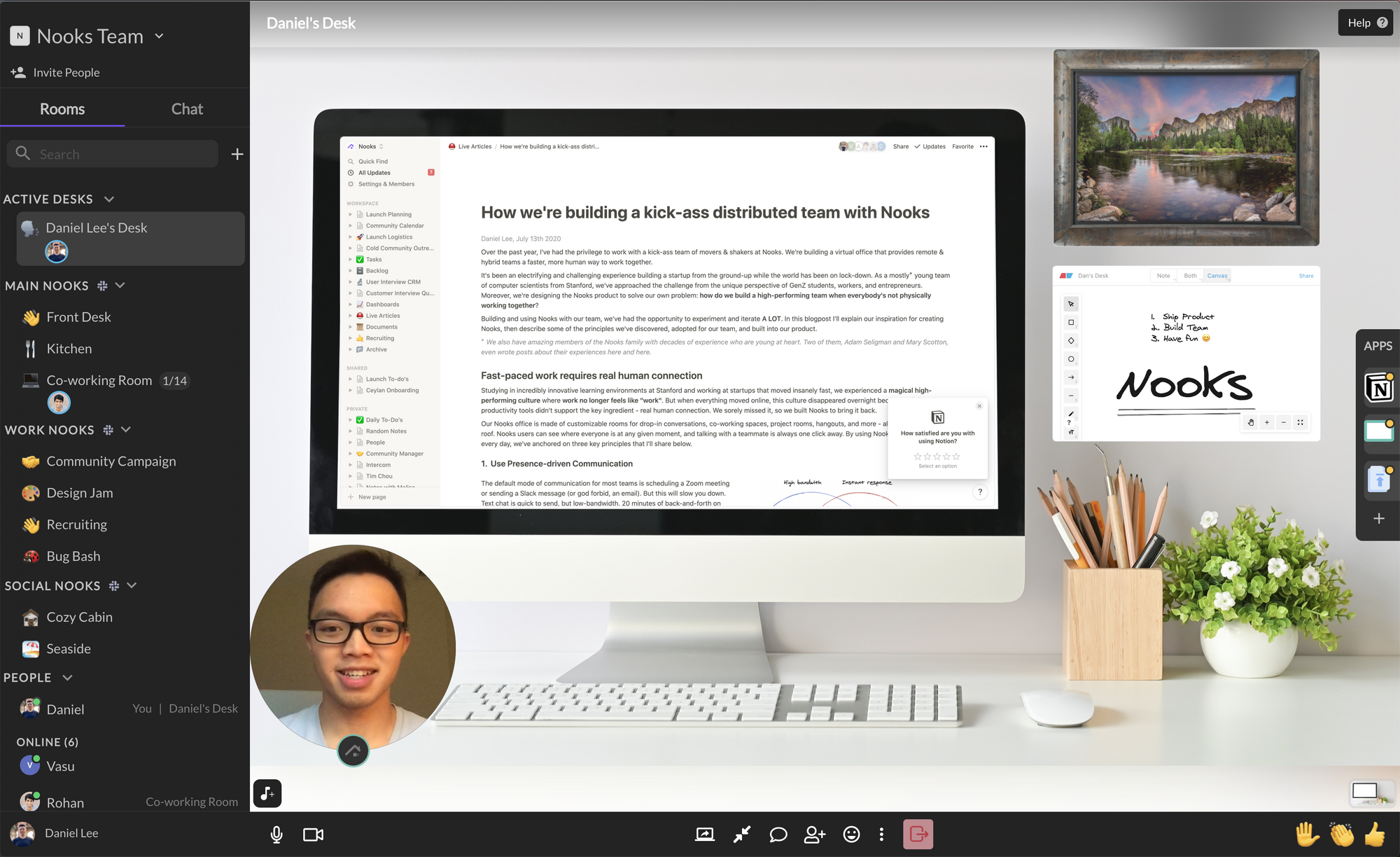
Task: Collapse the People section
Action: pyautogui.click(x=67, y=678)
